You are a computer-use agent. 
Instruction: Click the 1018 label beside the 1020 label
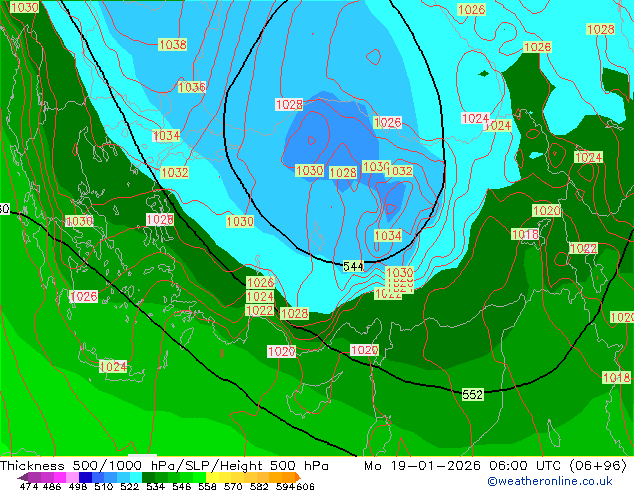[525, 234]
